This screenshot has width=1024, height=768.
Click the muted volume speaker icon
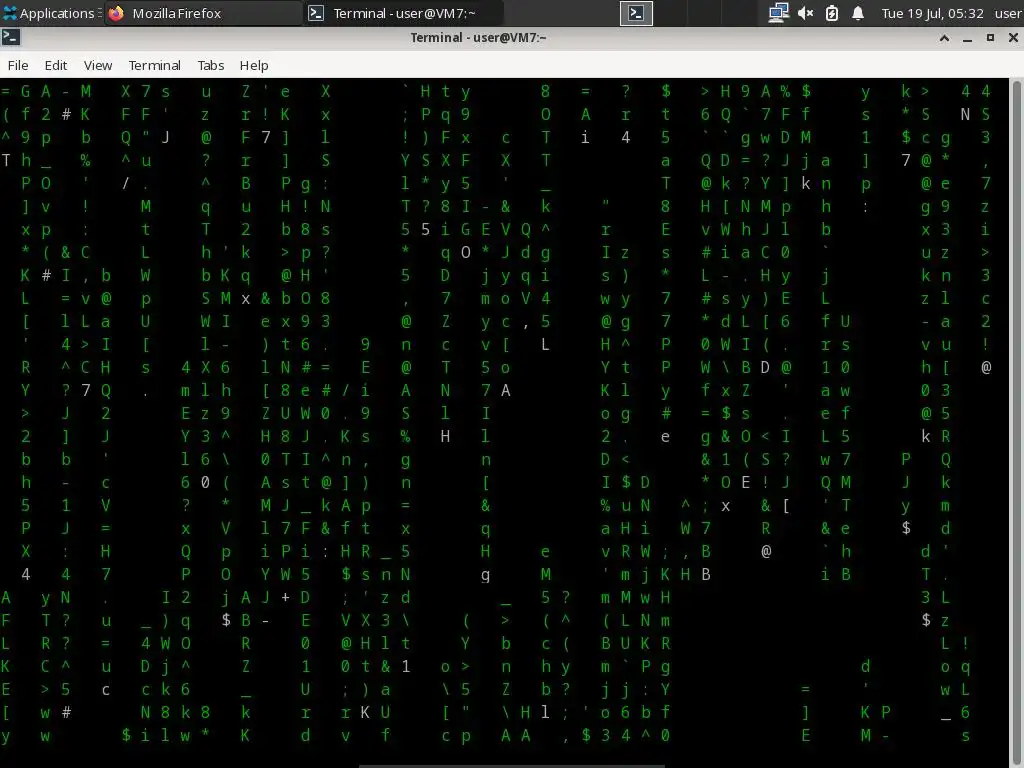[805, 13]
